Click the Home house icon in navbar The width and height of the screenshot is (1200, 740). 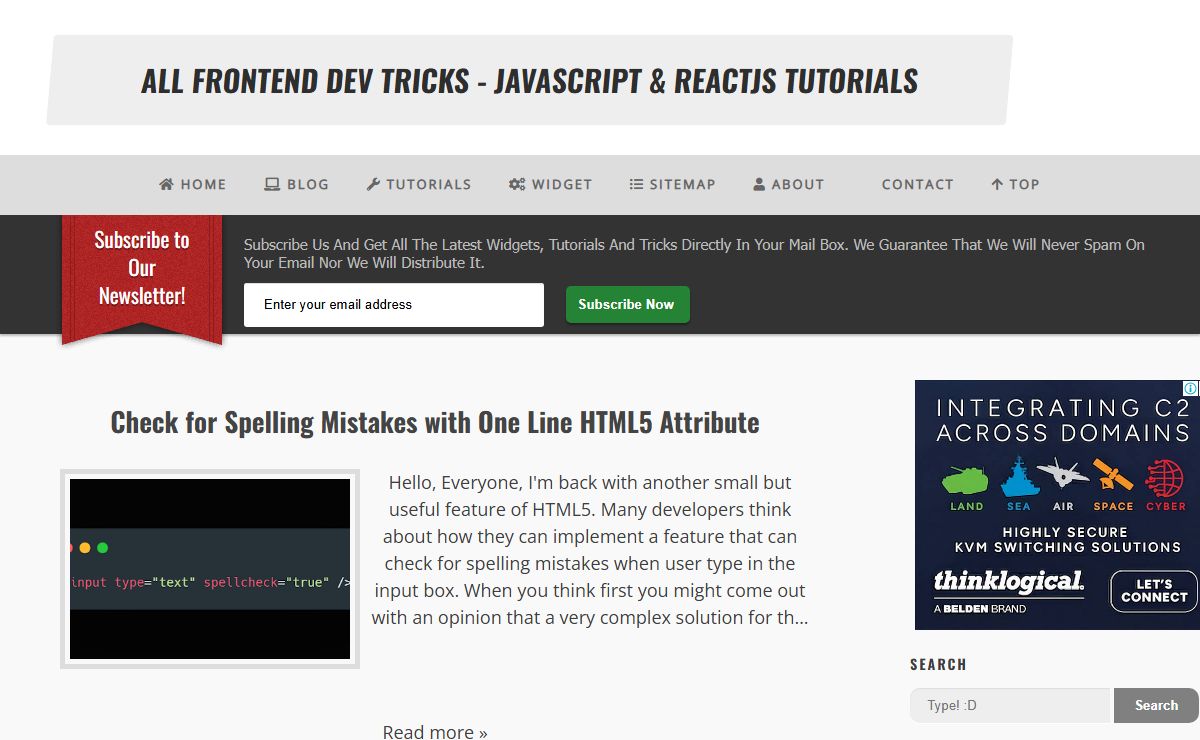point(167,185)
